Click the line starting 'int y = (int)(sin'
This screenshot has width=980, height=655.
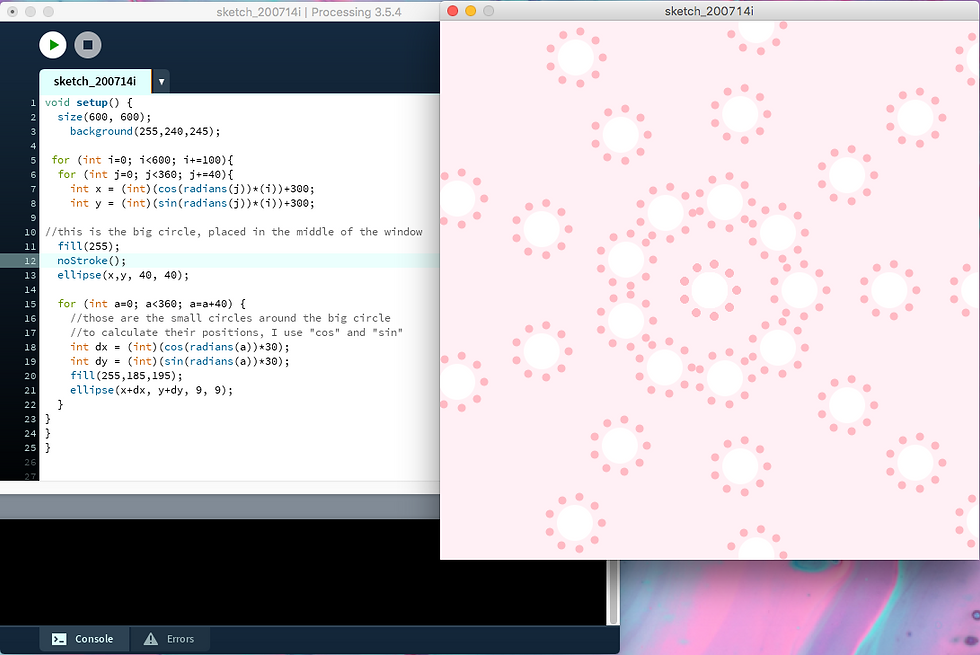pos(192,203)
